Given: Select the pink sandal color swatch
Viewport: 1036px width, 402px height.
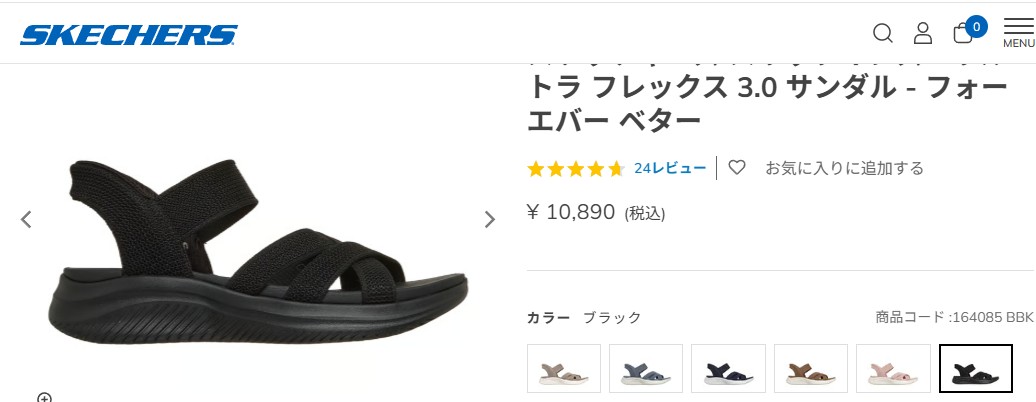Looking at the screenshot, I should click(893, 369).
